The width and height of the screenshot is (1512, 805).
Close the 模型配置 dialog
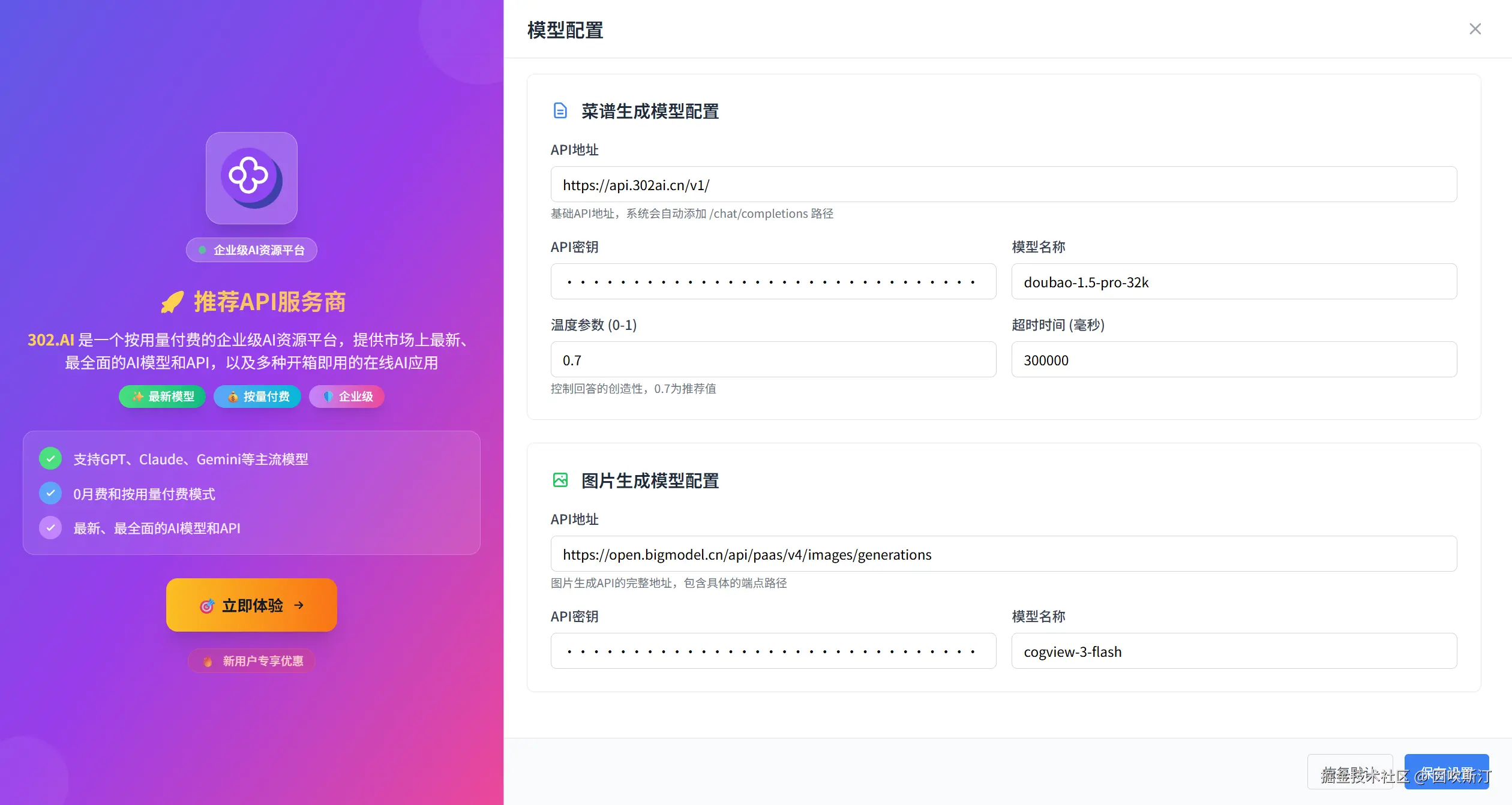coord(1475,28)
